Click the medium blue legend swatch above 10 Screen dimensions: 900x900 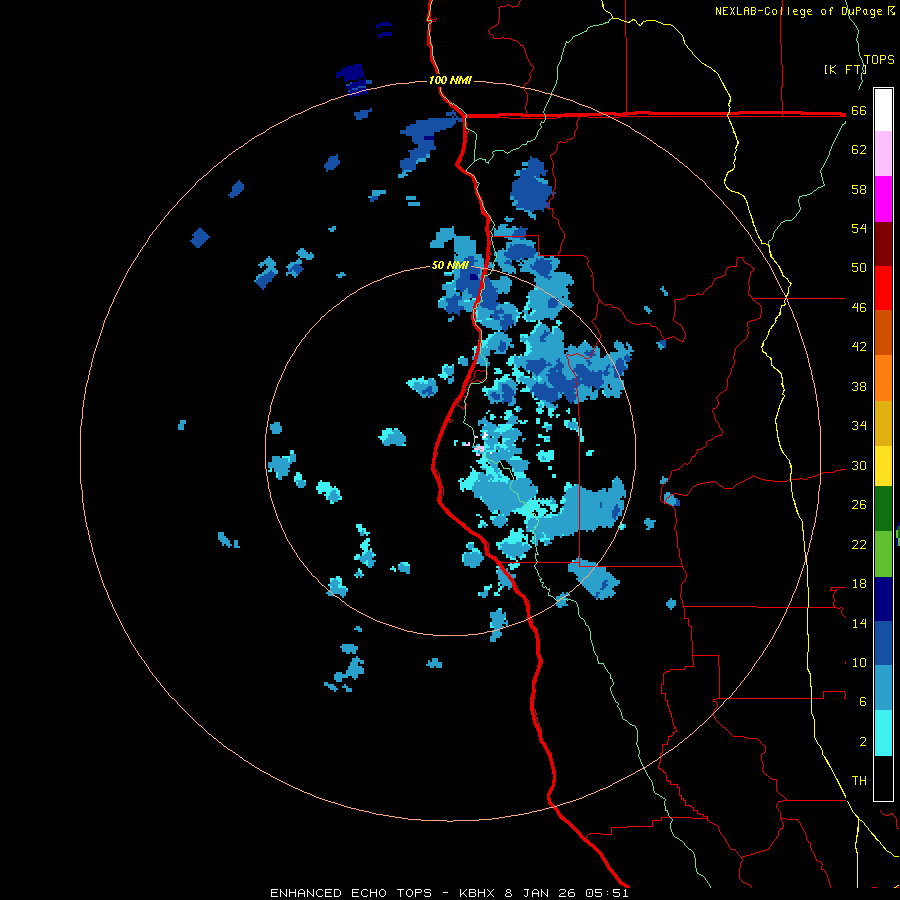[883, 643]
